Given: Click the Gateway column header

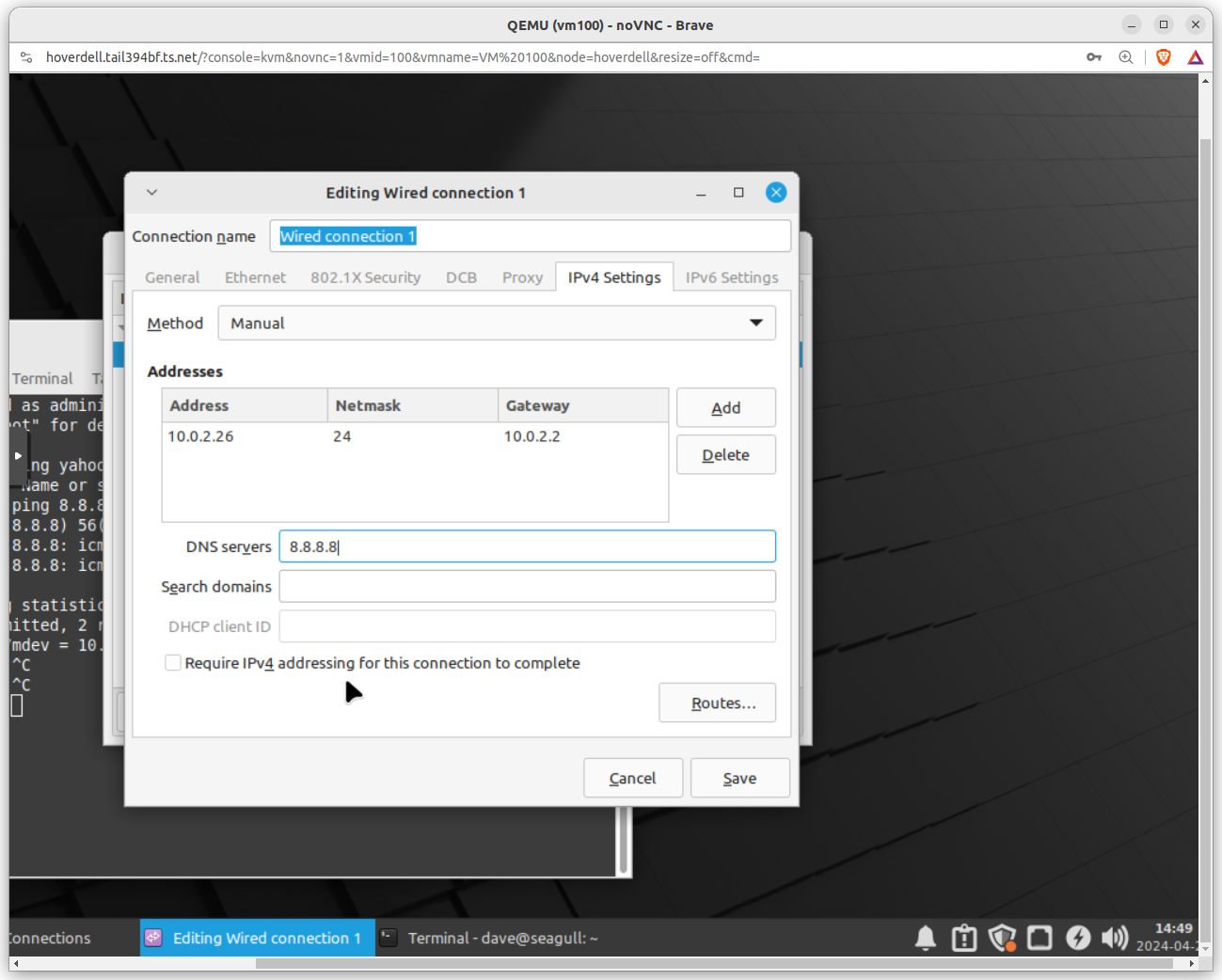Looking at the screenshot, I should (x=583, y=405).
